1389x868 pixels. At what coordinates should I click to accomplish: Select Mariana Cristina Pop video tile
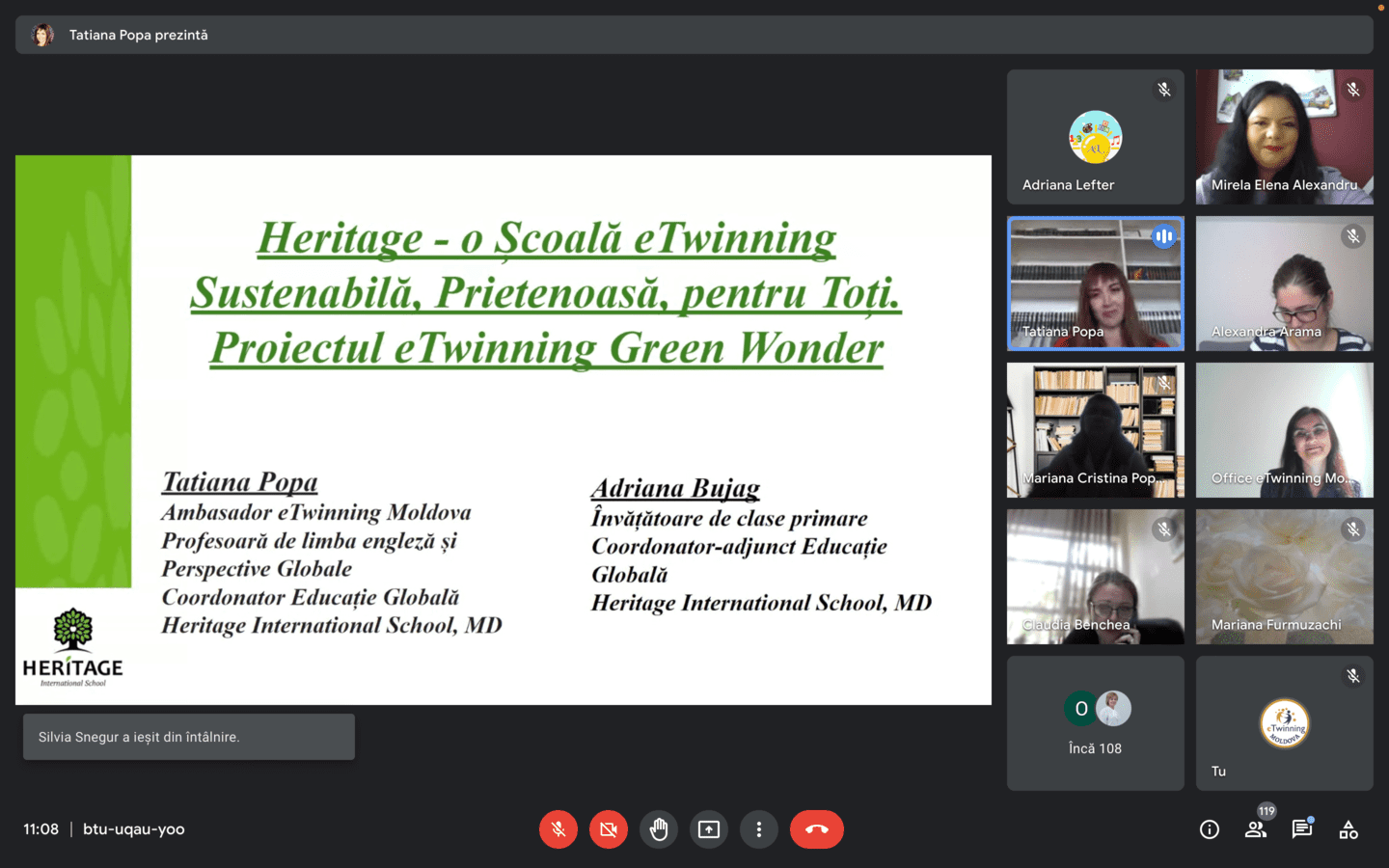[x=1096, y=430]
